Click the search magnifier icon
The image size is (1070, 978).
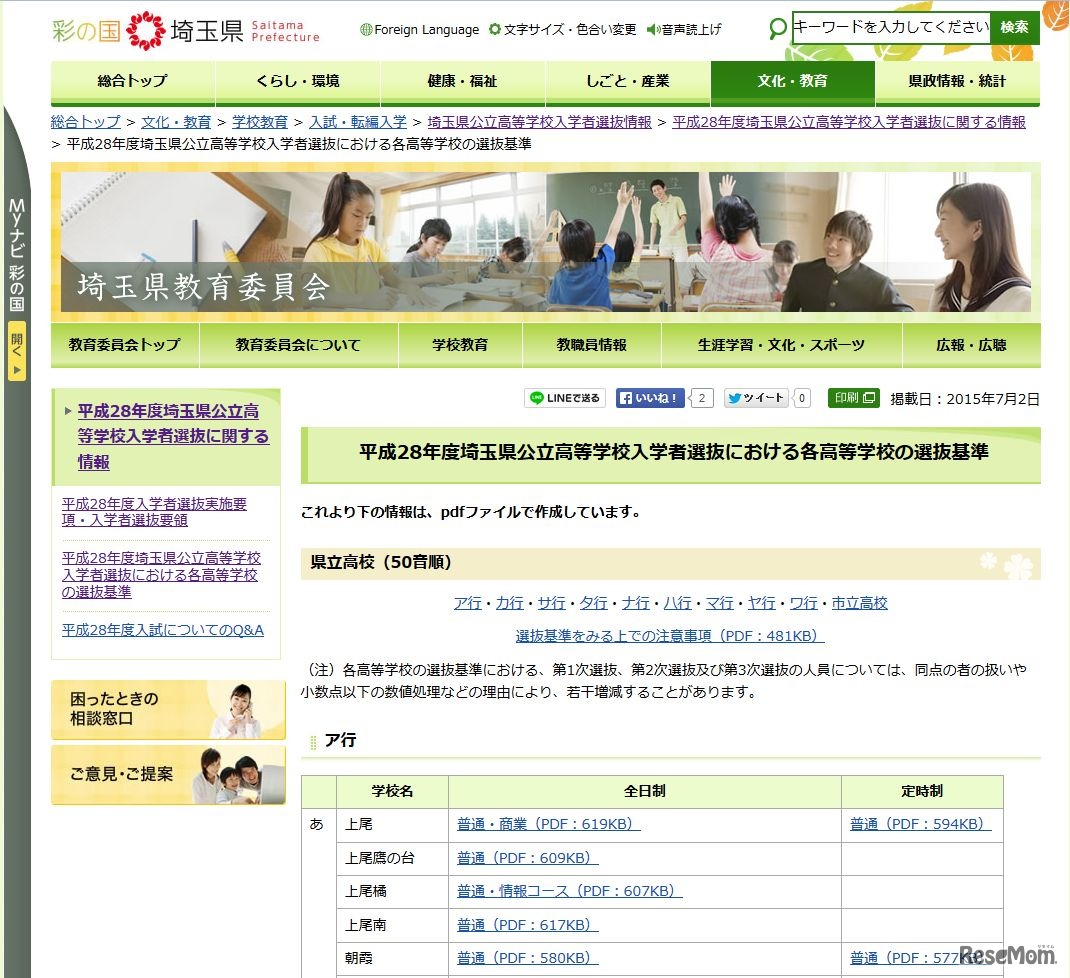[x=778, y=29]
